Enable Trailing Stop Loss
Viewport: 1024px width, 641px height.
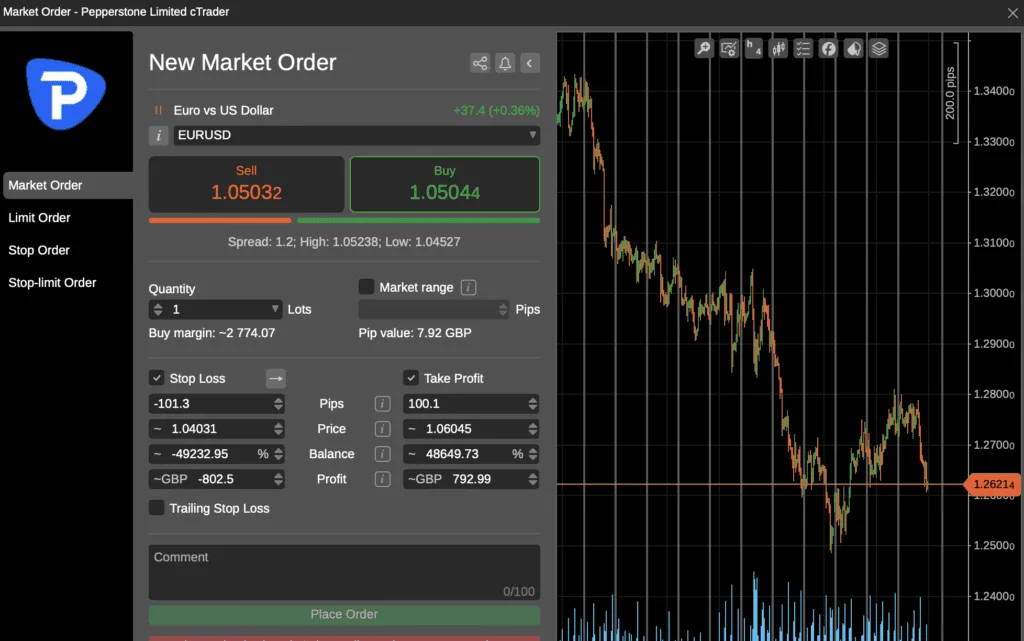[x=156, y=508]
